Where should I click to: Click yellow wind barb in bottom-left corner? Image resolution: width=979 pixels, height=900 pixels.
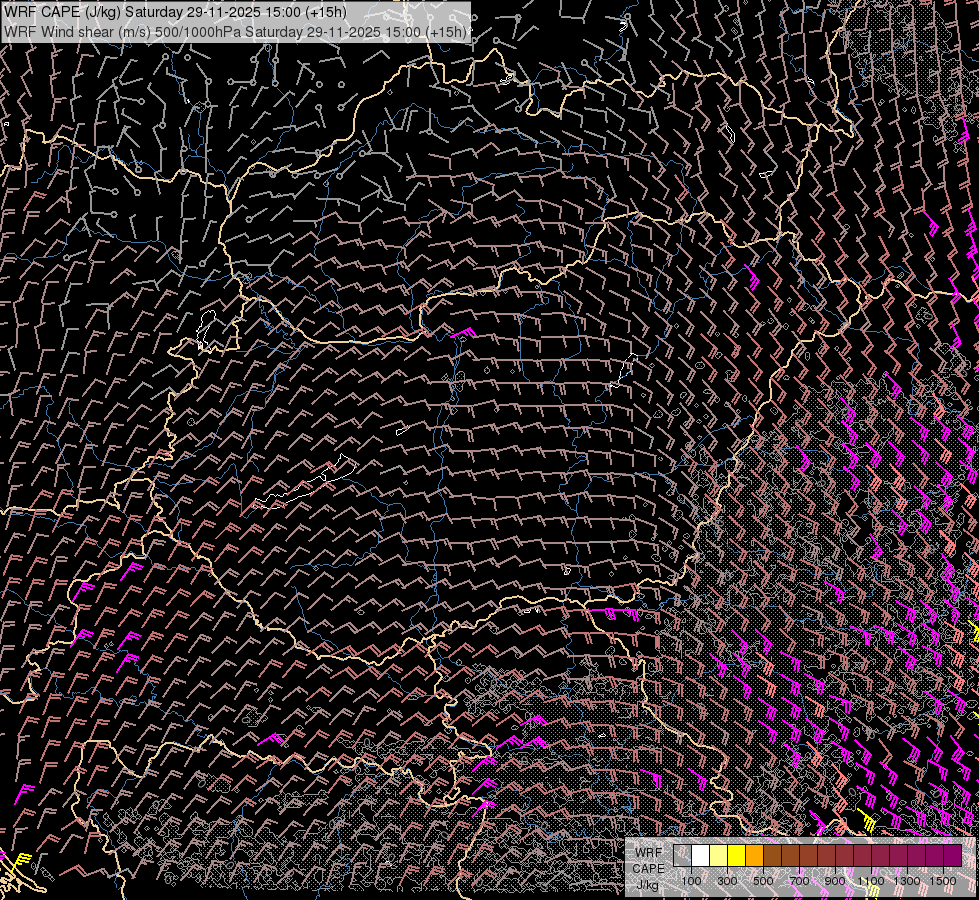tap(22, 862)
